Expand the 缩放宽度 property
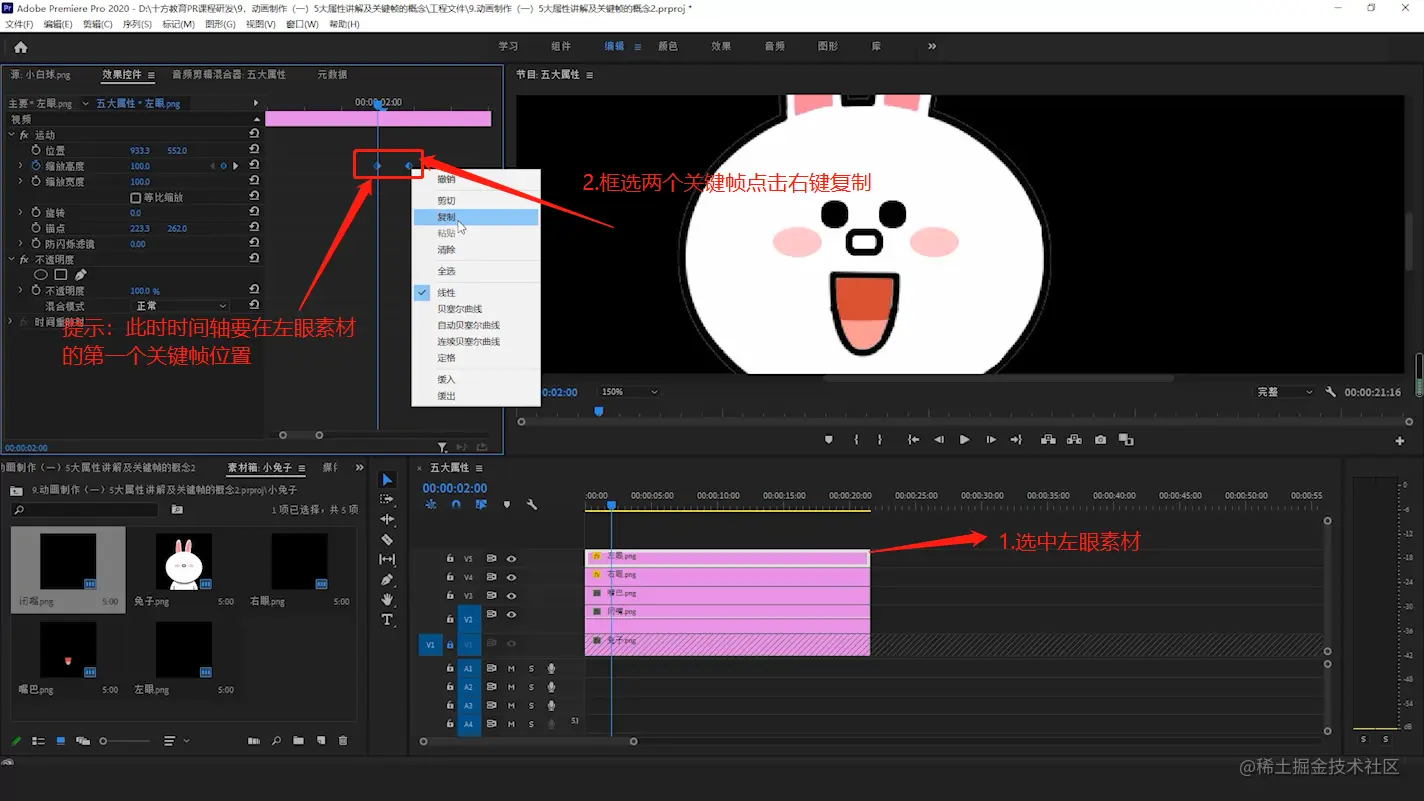Viewport: 1424px width, 801px height. point(20,182)
